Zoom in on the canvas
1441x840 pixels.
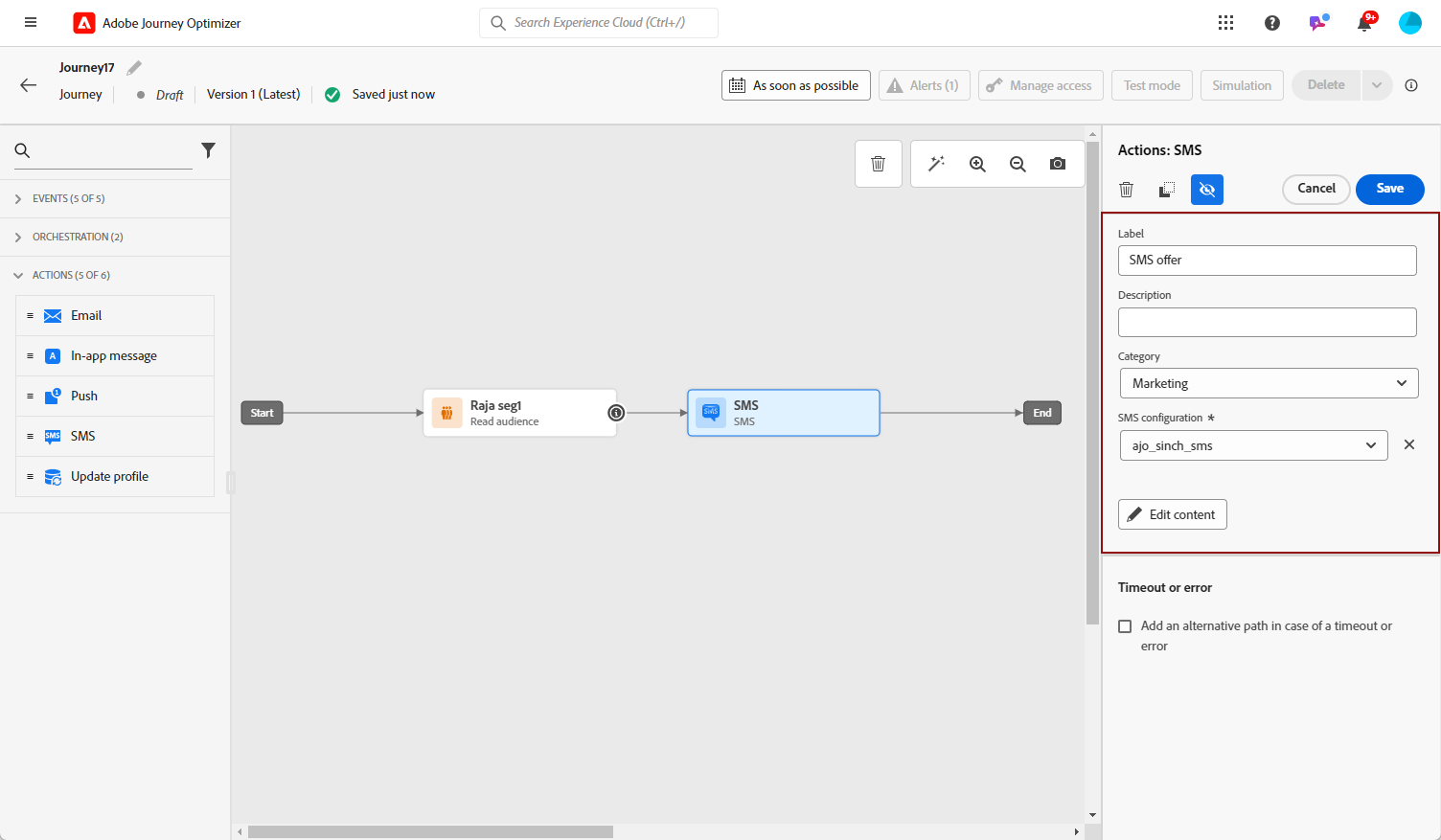point(977,164)
